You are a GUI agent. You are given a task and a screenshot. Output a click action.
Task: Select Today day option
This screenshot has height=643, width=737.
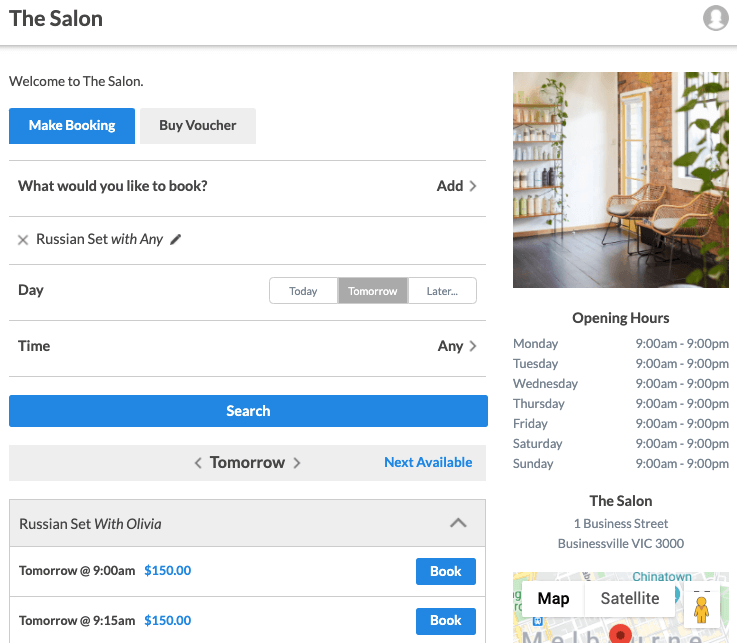303,291
